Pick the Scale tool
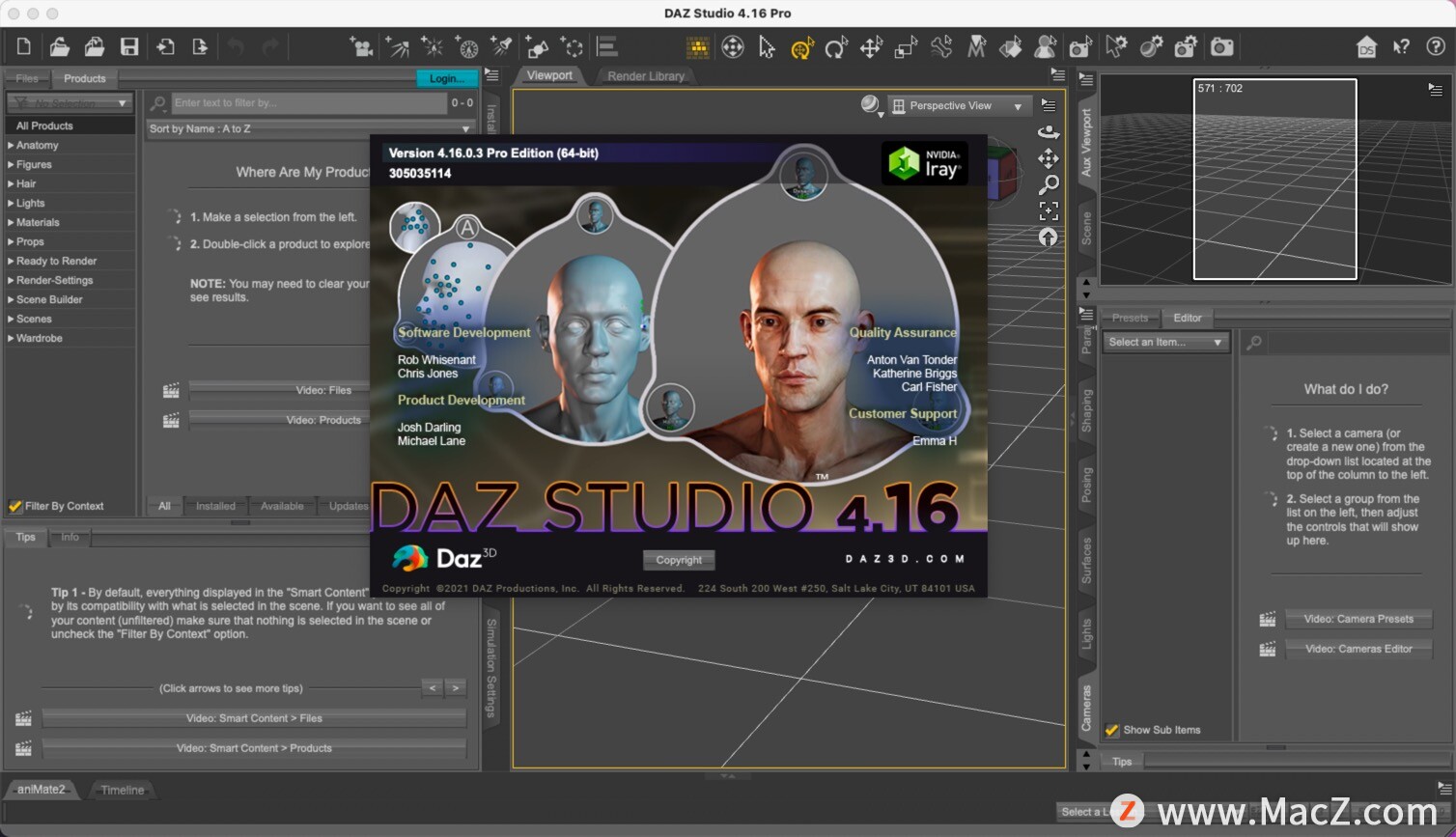This screenshot has width=1456, height=837. pos(906,46)
